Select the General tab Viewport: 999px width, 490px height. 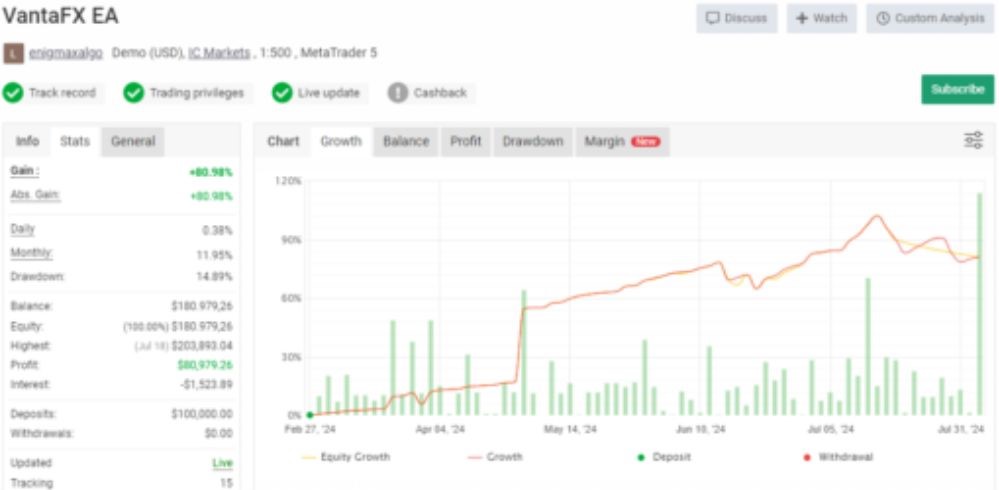(x=133, y=142)
